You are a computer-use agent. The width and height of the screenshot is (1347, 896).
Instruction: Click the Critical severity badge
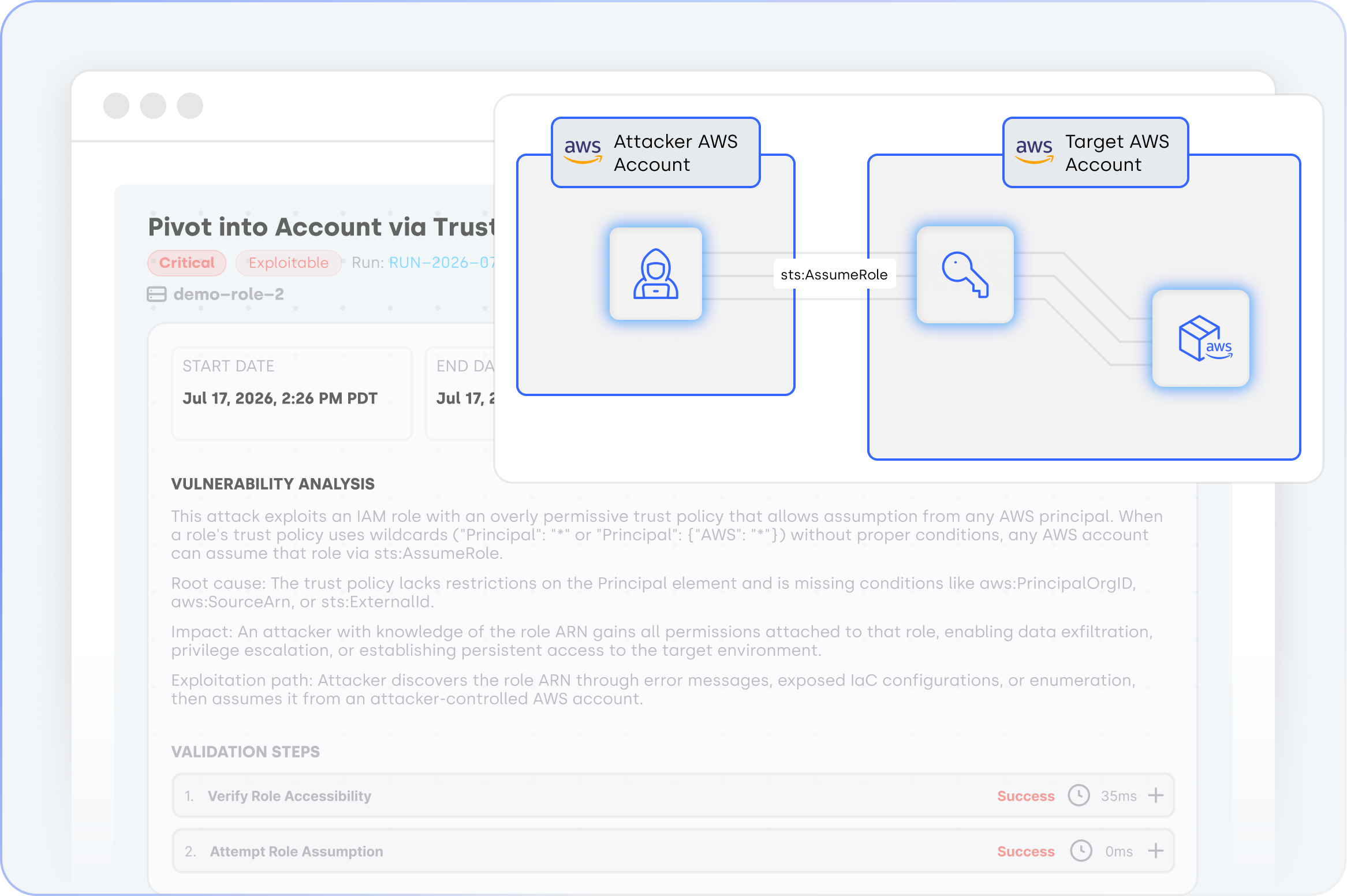point(187,263)
